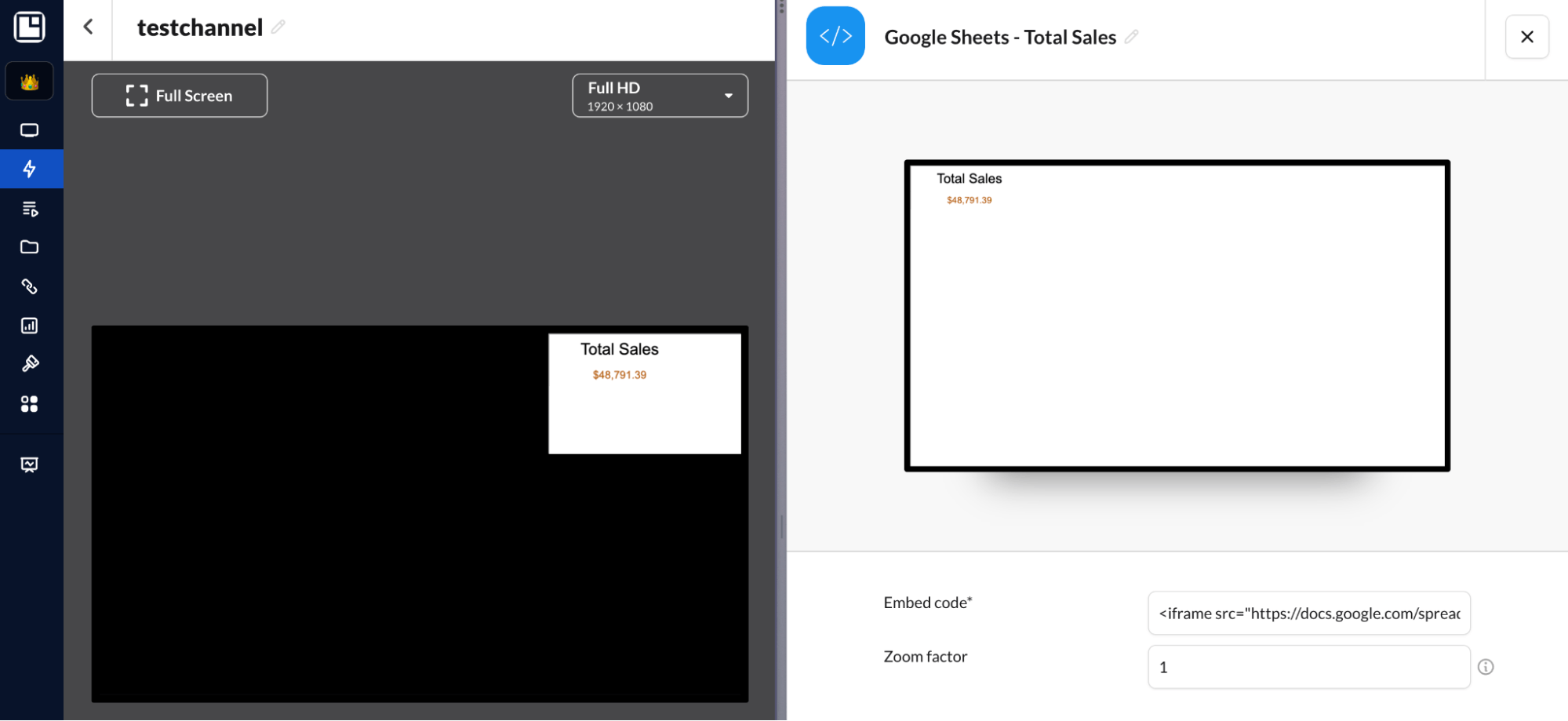This screenshot has height=721, width=1568.
Task: Click the $48,791.39 value in channel preview
Action: click(x=620, y=375)
